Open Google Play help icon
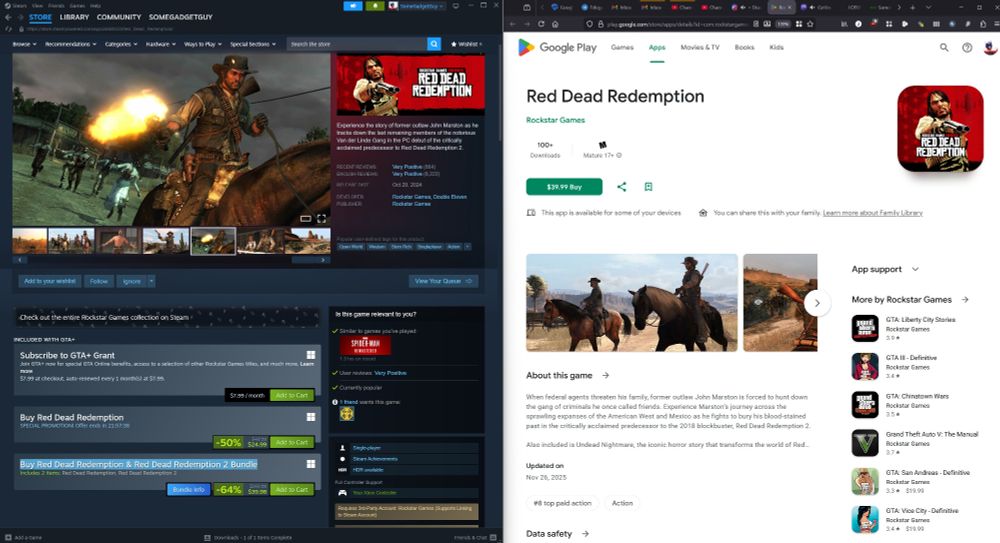This screenshot has width=1000, height=543. [x=967, y=47]
